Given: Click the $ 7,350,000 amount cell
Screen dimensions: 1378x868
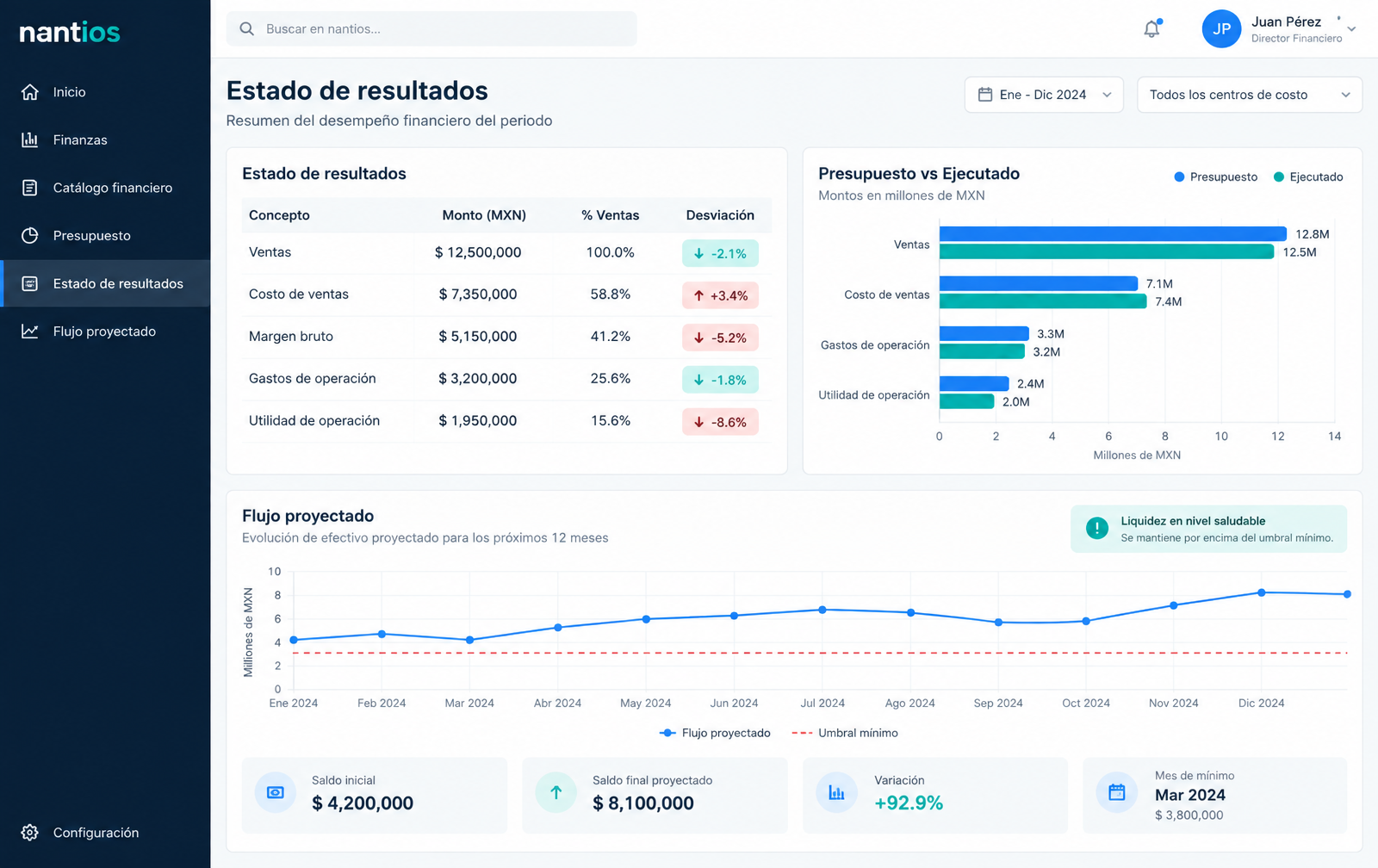Looking at the screenshot, I should coord(478,294).
